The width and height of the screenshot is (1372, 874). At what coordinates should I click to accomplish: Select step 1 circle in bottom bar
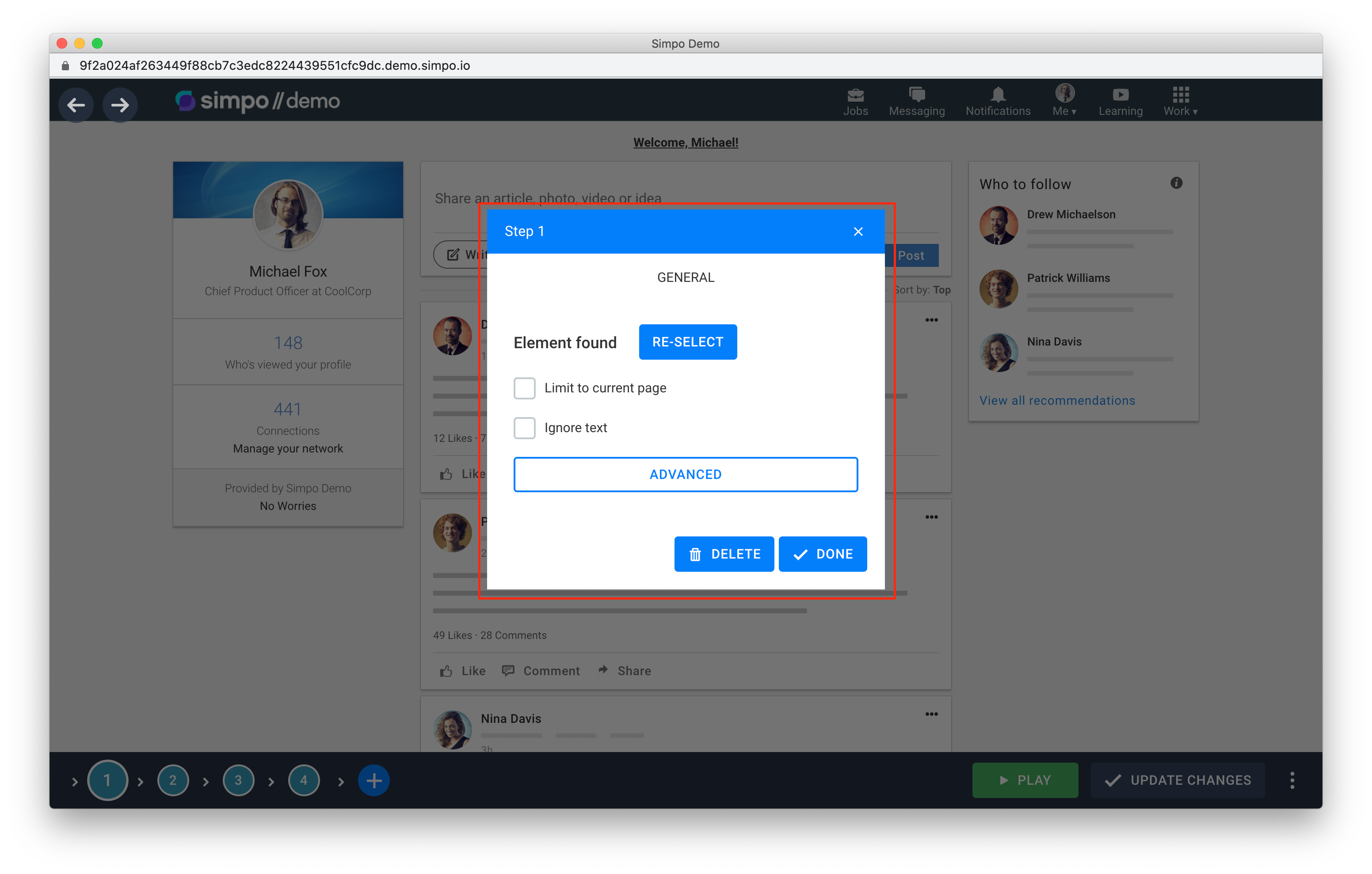[107, 781]
